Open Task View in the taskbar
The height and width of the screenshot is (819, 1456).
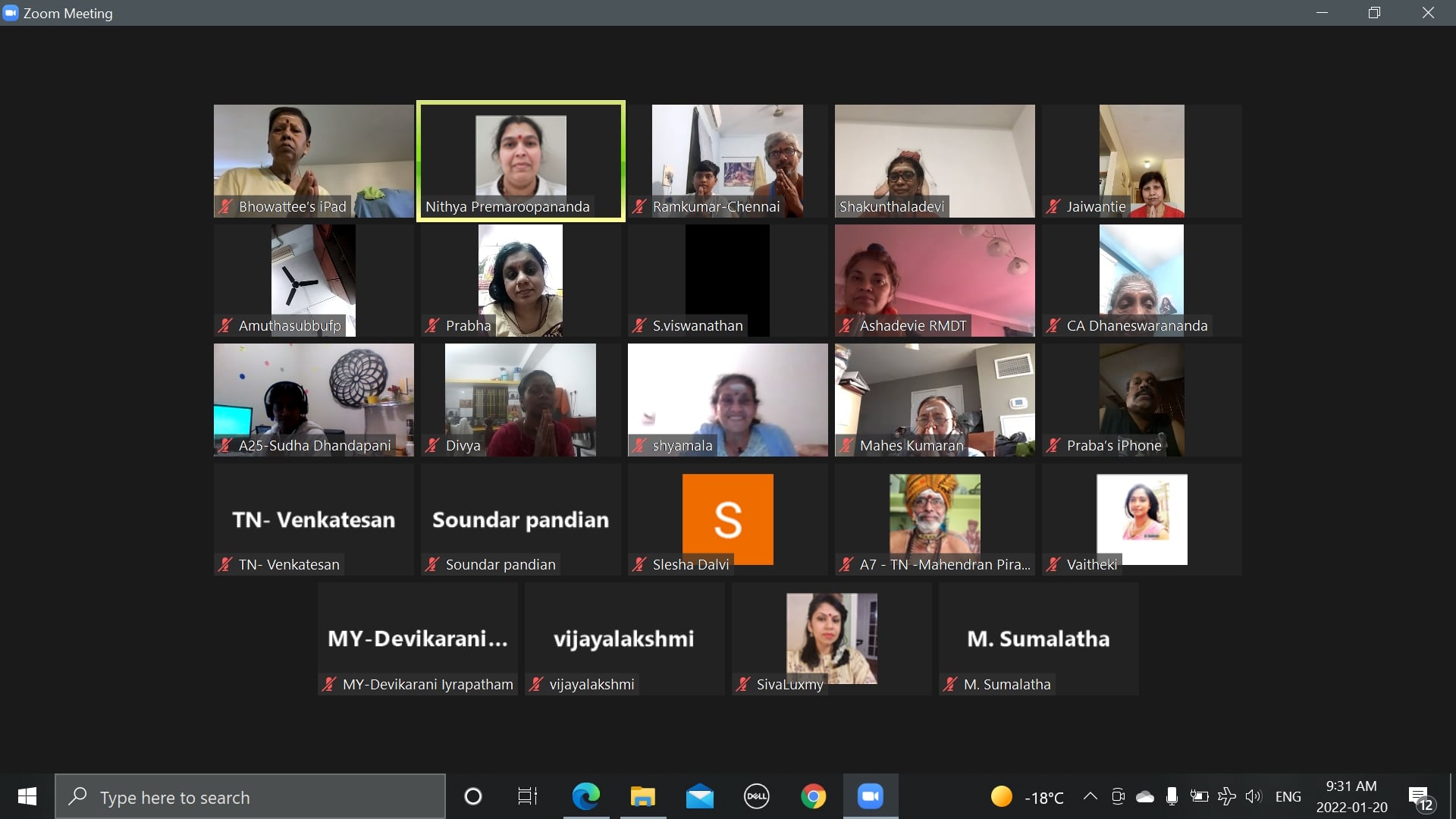[x=527, y=796]
